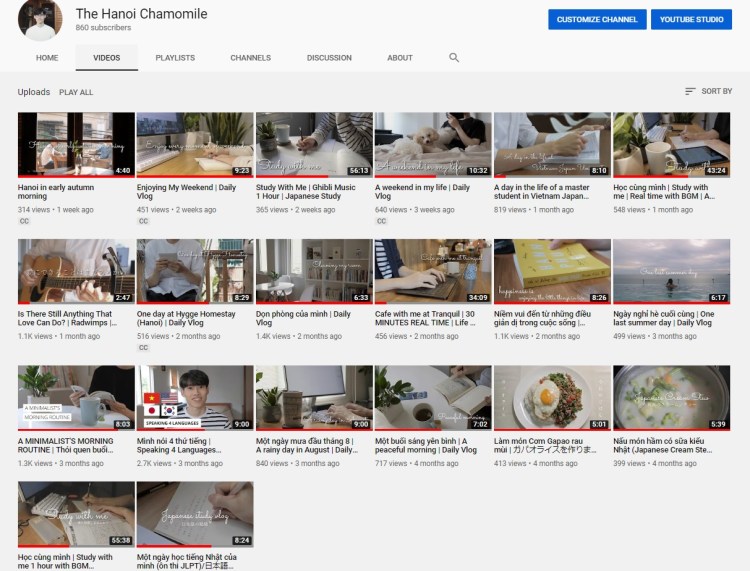Switch to the Home tab
Viewport: 750px width, 571px height.
tap(47, 58)
